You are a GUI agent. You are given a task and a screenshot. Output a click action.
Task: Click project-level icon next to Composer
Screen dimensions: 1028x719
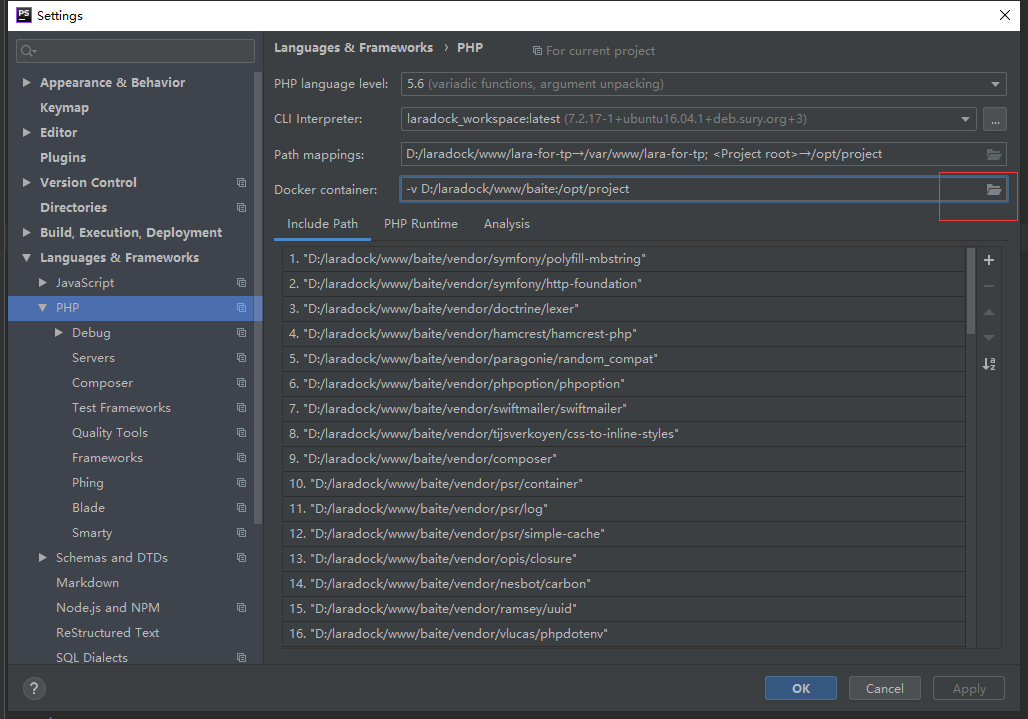pyautogui.click(x=241, y=382)
